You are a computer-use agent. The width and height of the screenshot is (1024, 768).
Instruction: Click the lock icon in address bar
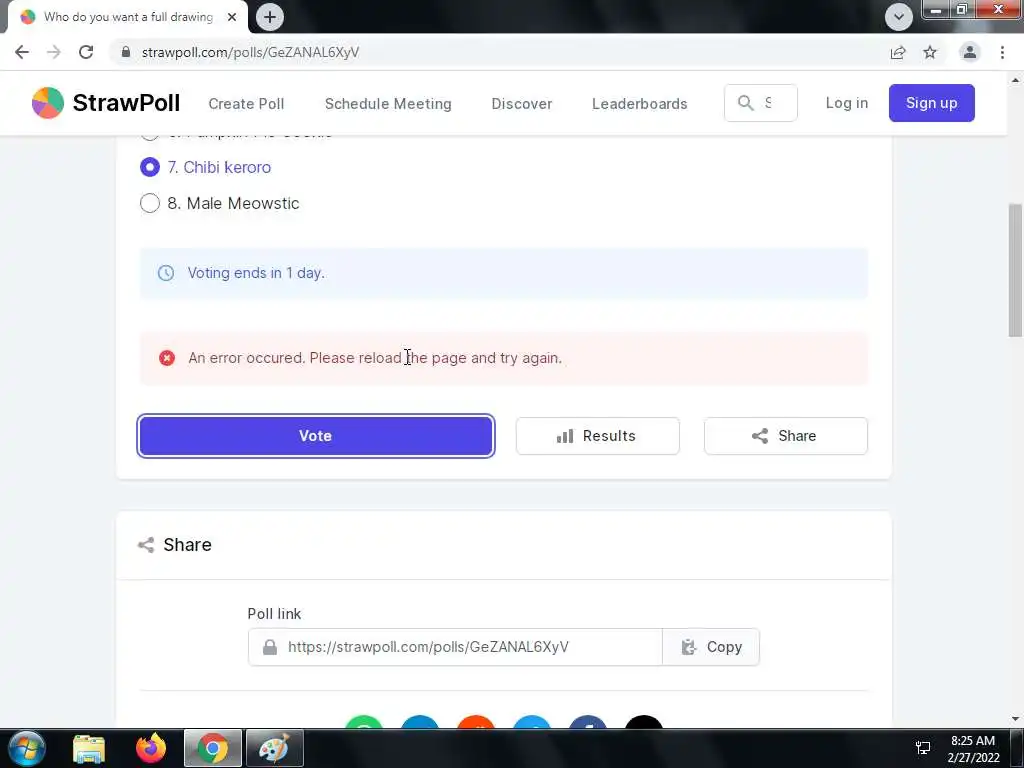pos(127,52)
